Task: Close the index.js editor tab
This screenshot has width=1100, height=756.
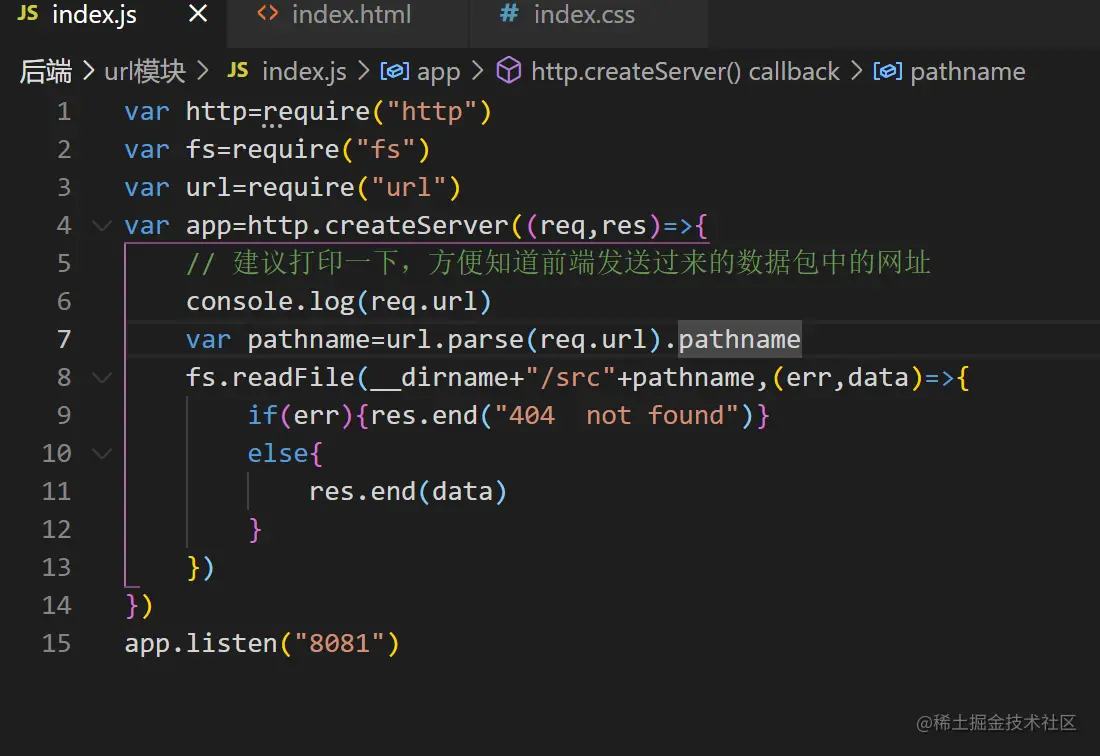Action: [198, 14]
